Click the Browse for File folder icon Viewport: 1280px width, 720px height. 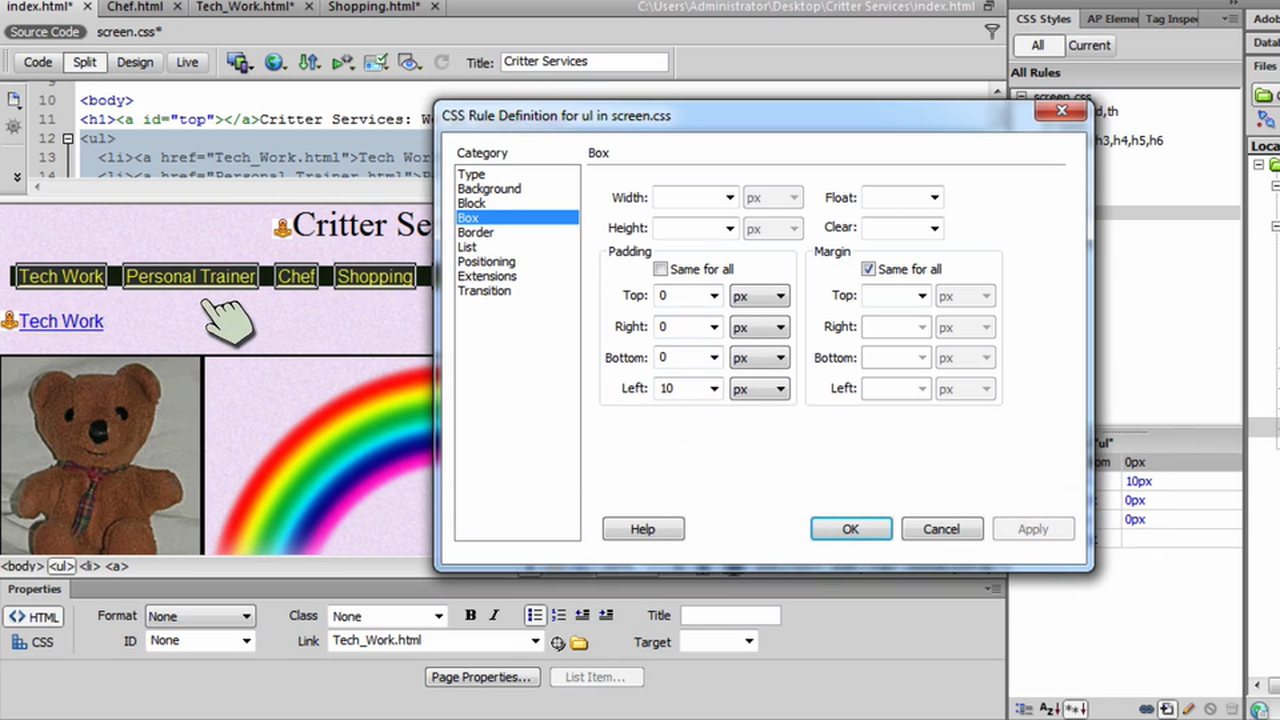(x=579, y=642)
